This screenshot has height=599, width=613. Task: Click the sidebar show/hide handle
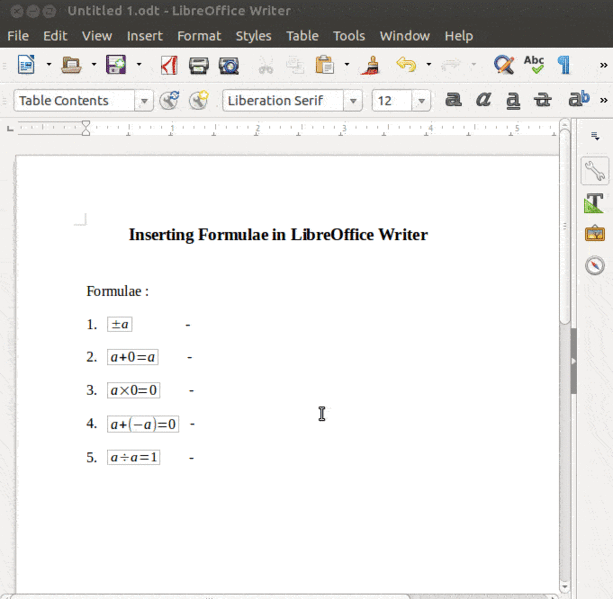[x=574, y=361]
